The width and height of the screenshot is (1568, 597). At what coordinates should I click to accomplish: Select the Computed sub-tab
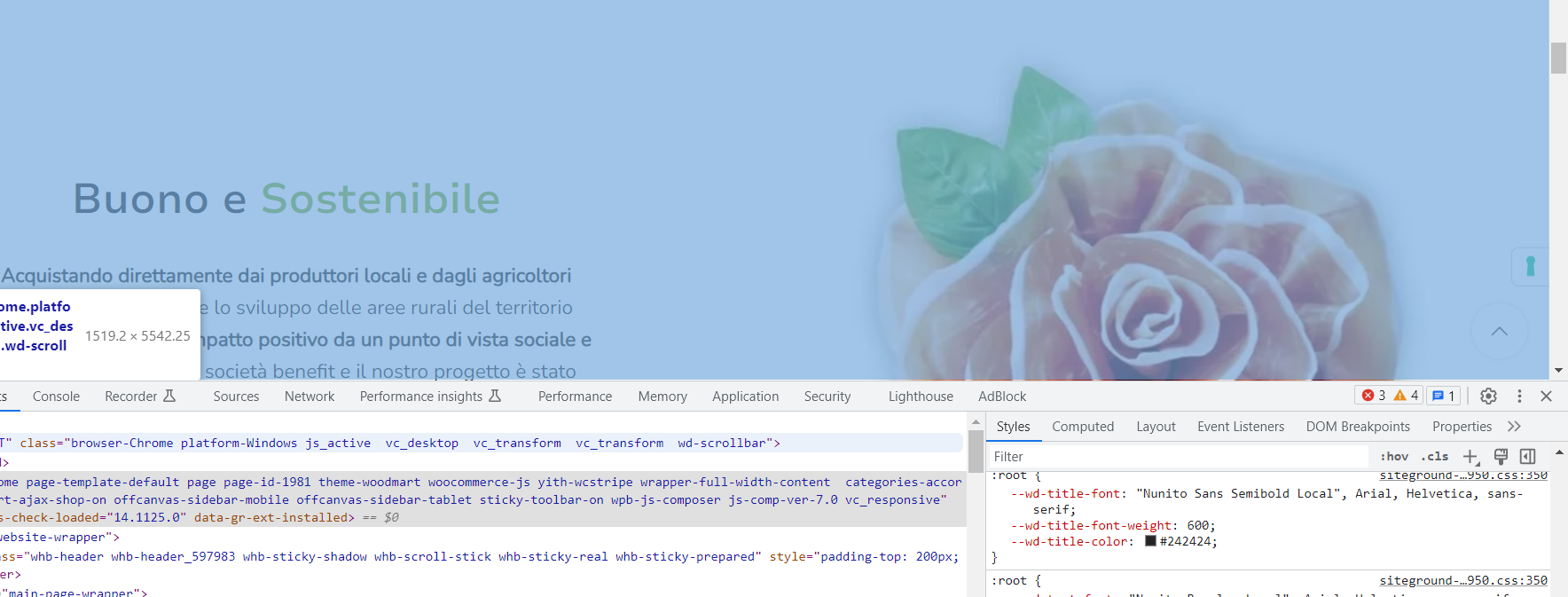pos(1083,427)
